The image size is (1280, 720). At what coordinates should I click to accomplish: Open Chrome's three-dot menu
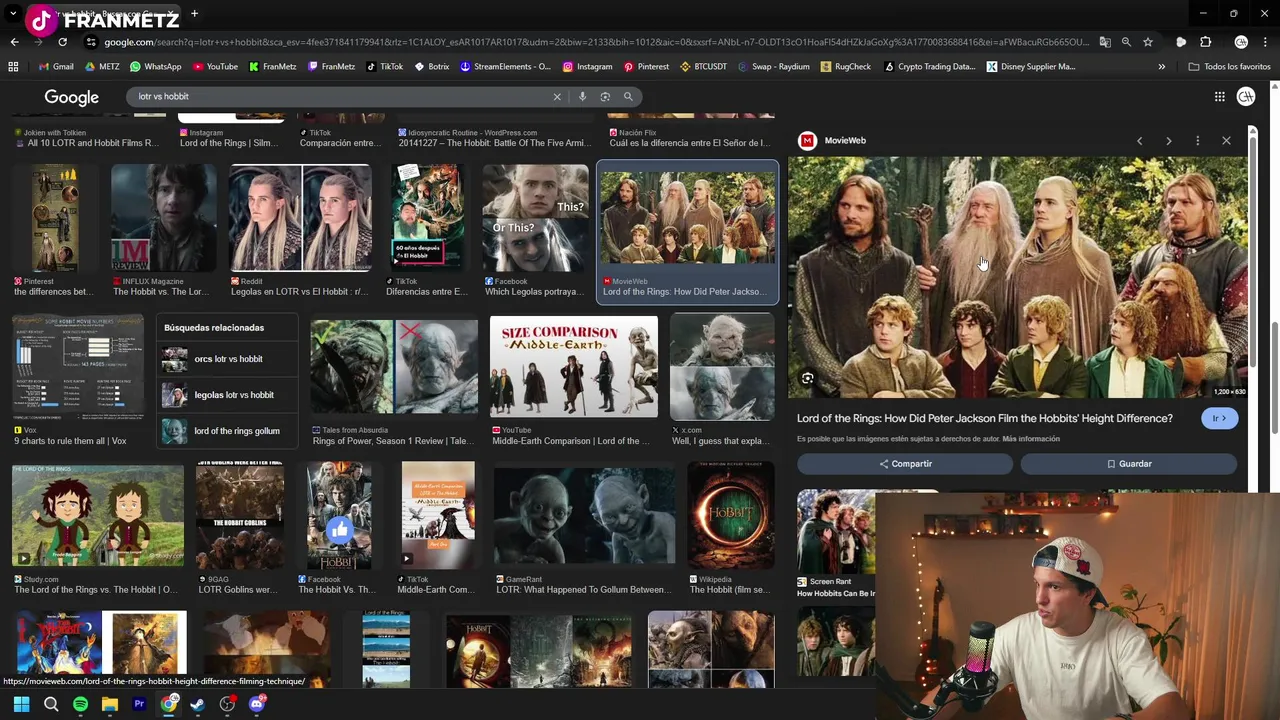click(1266, 42)
